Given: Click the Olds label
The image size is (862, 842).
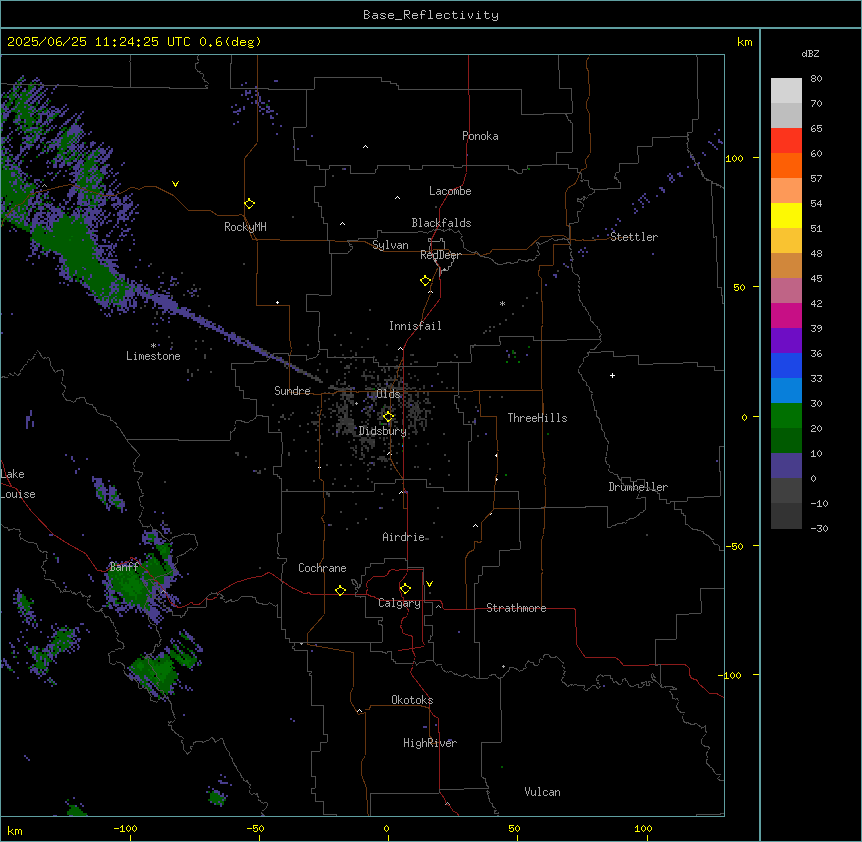Looking at the screenshot, I should (388, 394).
